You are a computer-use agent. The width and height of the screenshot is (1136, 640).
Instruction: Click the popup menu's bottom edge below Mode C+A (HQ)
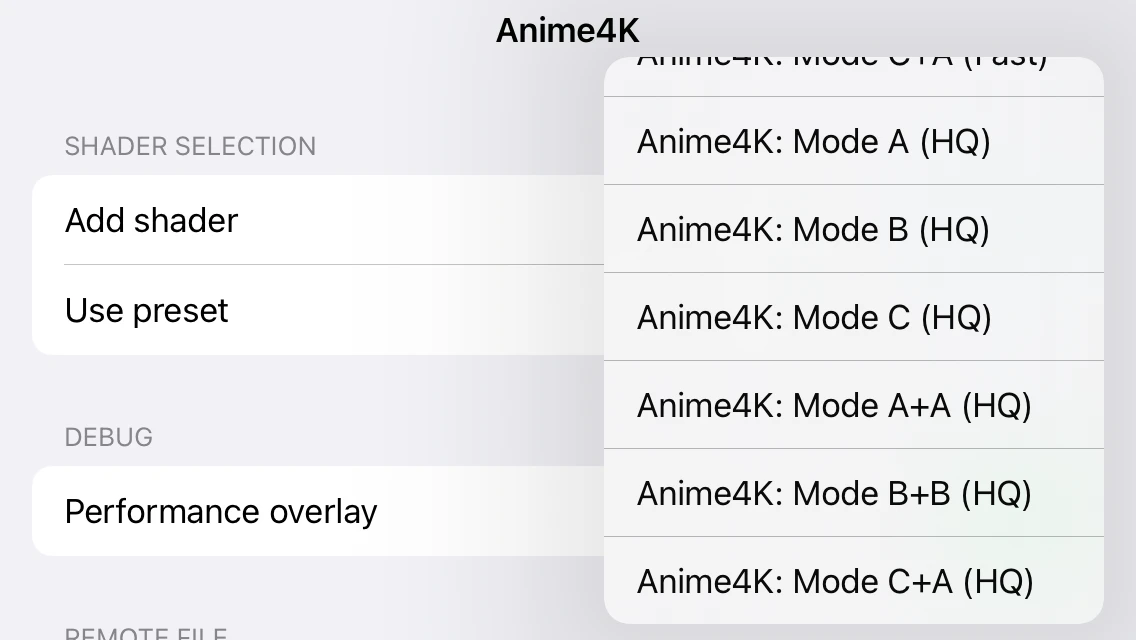click(853, 617)
